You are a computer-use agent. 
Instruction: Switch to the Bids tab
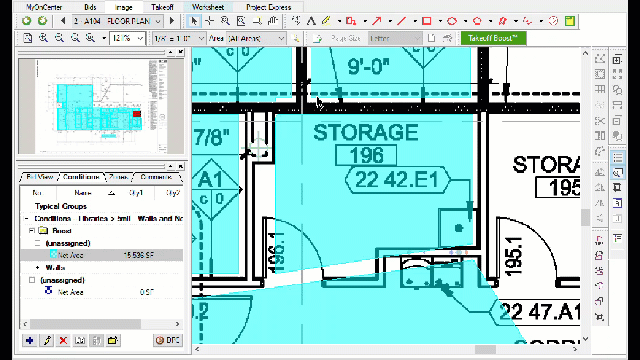click(x=90, y=7)
